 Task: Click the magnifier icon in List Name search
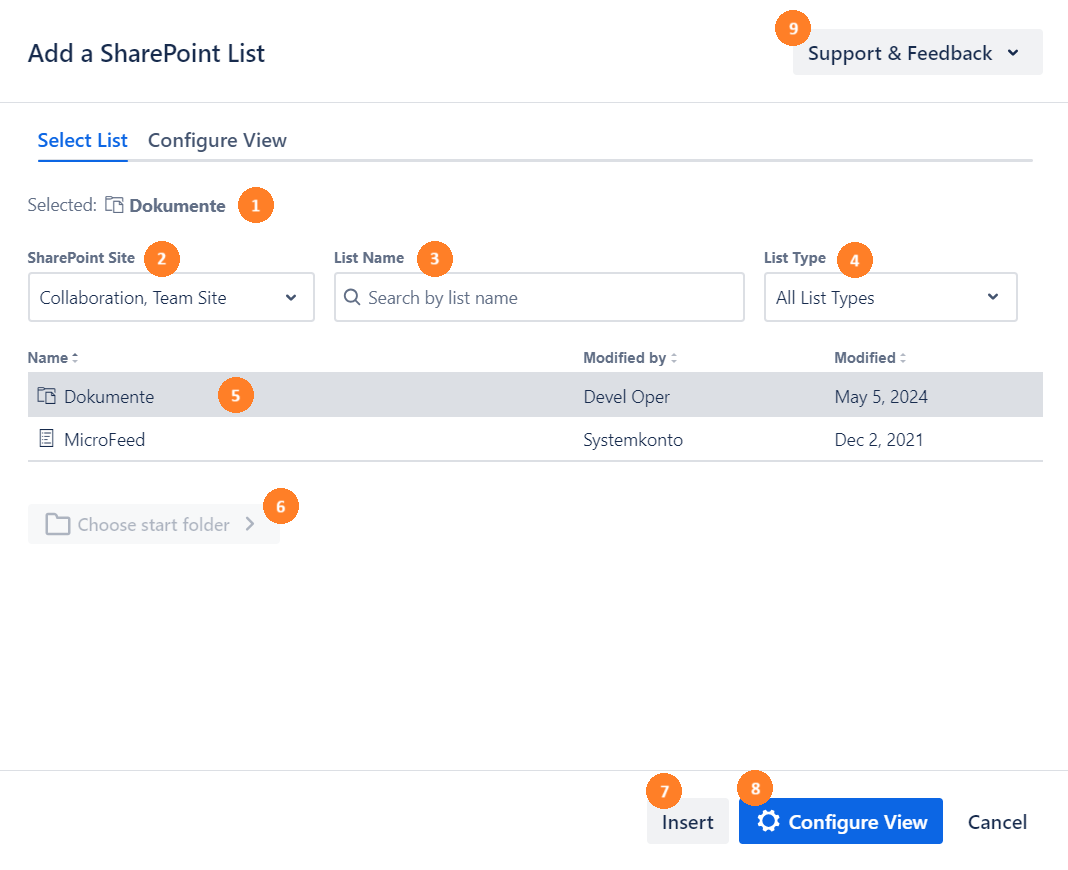tap(352, 298)
